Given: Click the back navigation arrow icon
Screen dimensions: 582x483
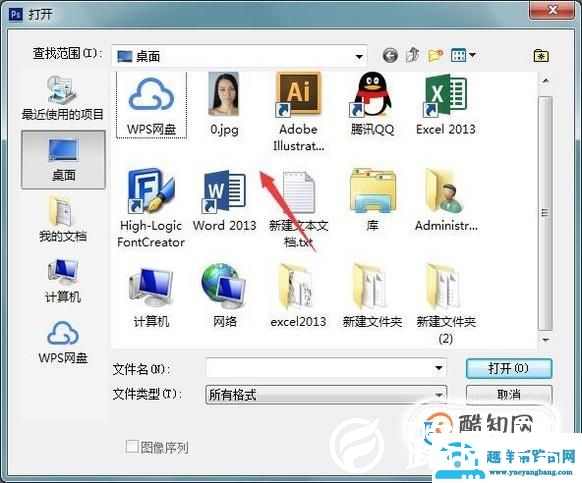Looking at the screenshot, I should tap(390, 56).
